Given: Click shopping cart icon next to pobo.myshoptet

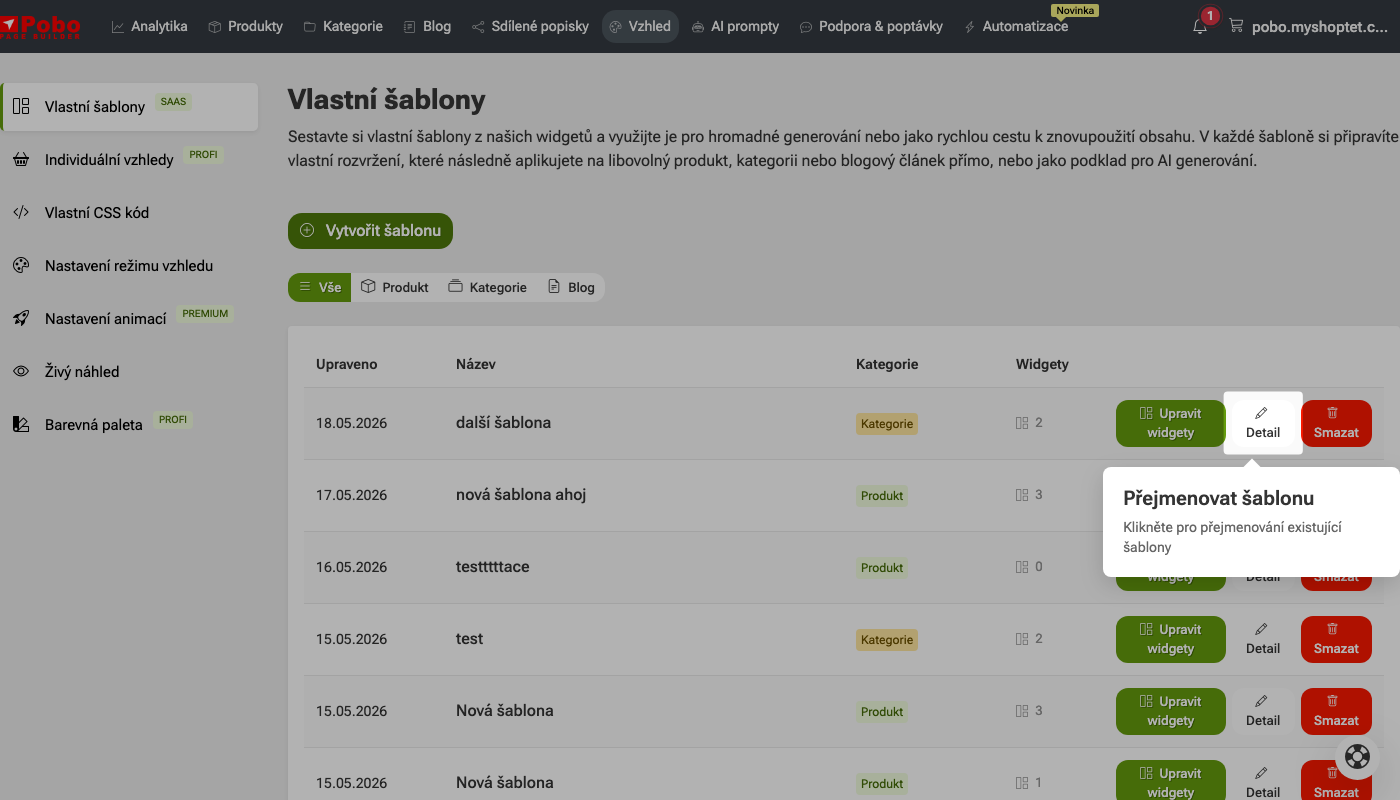Looking at the screenshot, I should pyautogui.click(x=1236, y=27).
